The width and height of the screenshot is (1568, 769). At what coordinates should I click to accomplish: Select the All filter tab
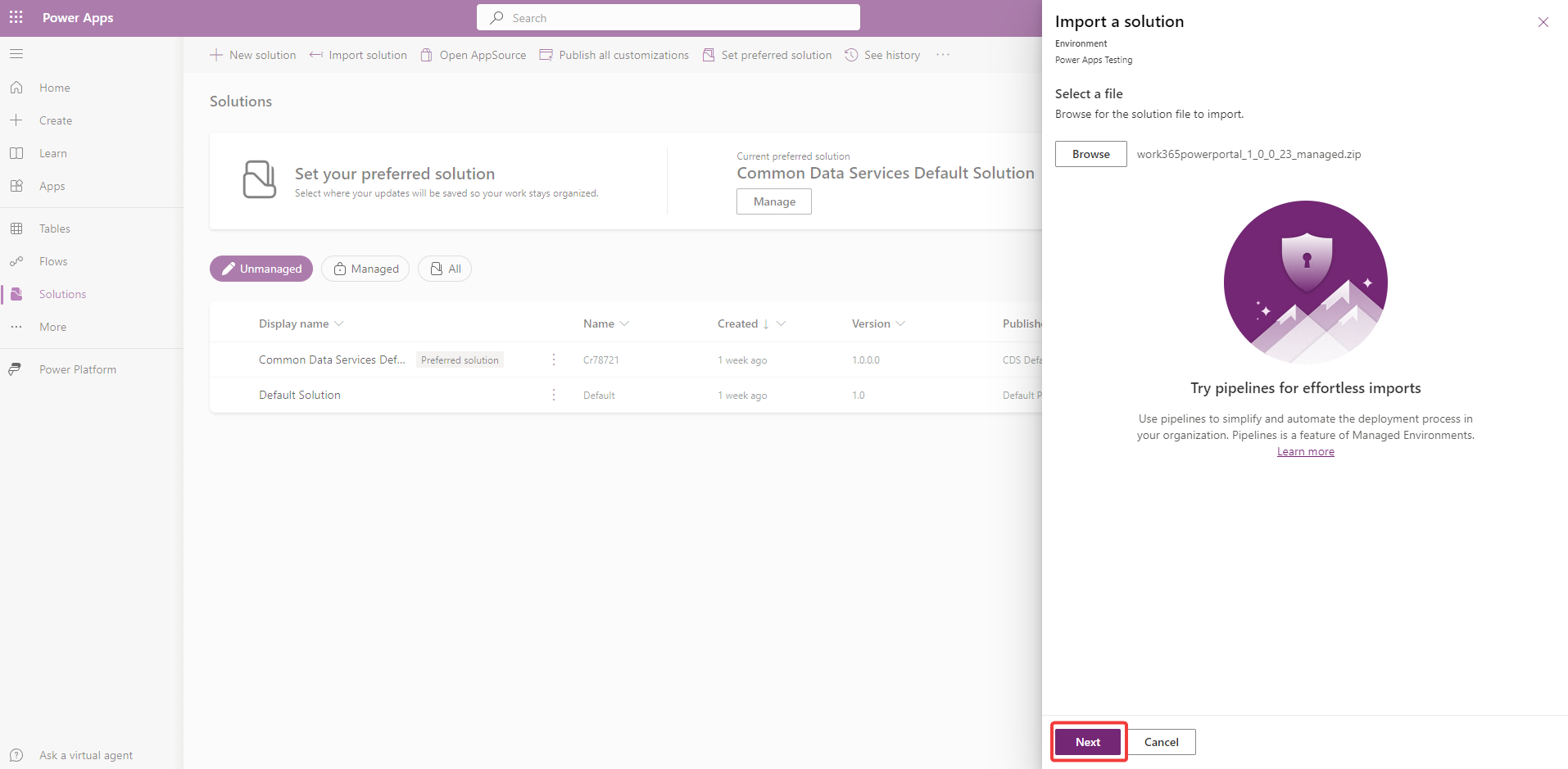pyautogui.click(x=445, y=269)
